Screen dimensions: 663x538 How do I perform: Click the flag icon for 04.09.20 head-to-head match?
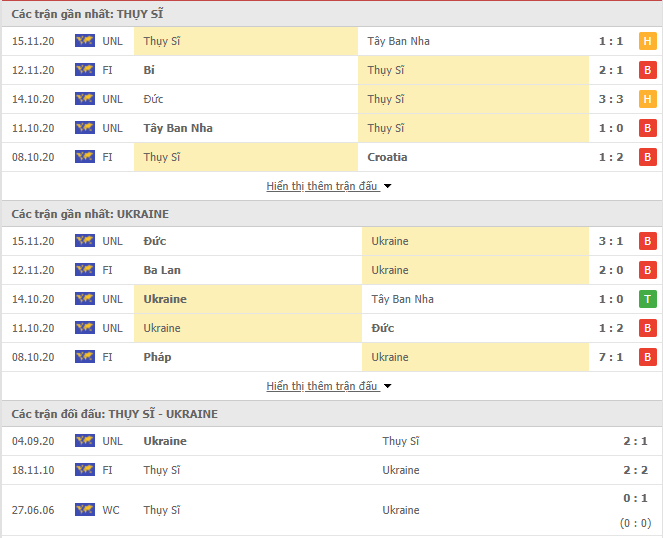coord(85,441)
